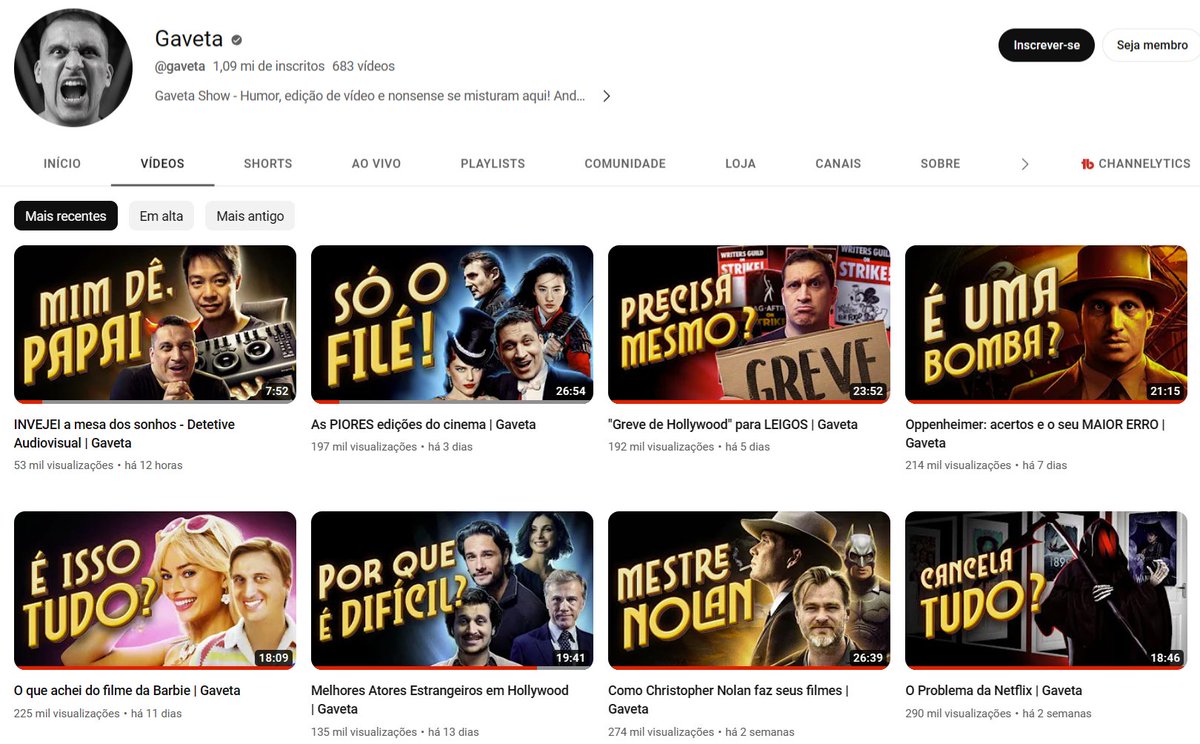
Task: Click '197 mil visualizações • há 3 dias'
Action: point(391,447)
